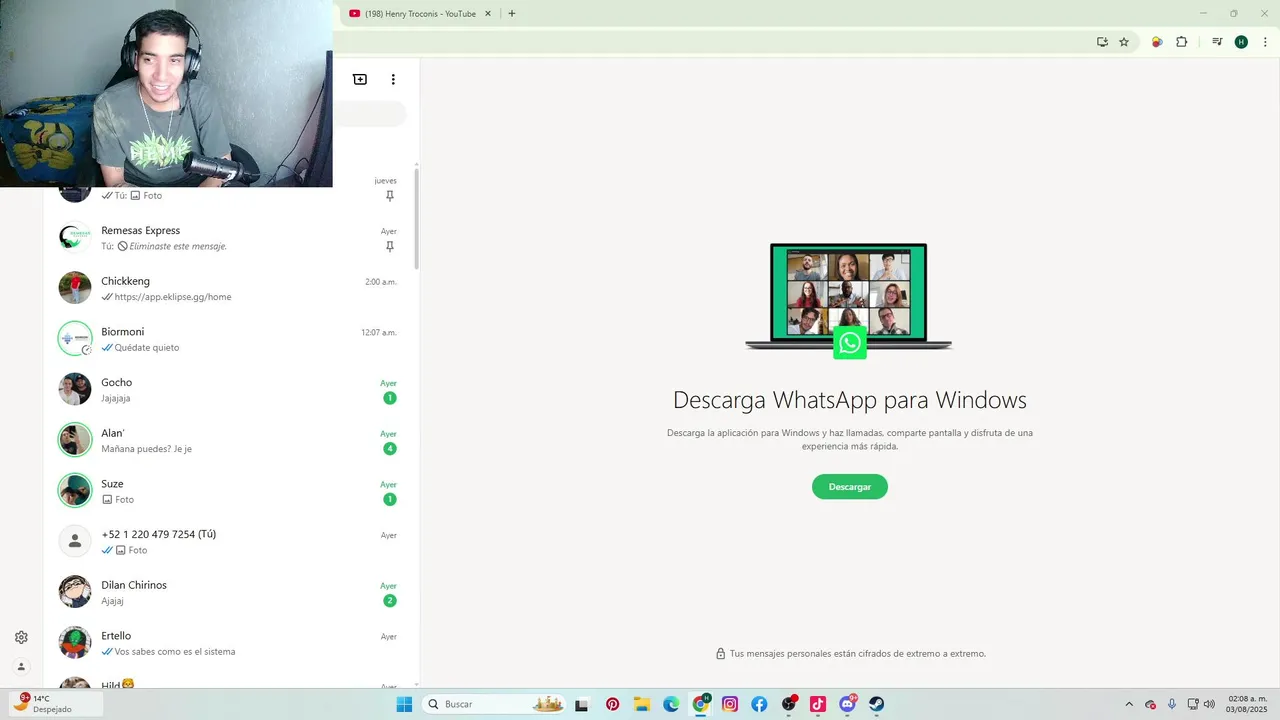This screenshot has width=1280, height=720.
Task: Click the pin icon on Remesas Express chat
Action: click(390, 246)
